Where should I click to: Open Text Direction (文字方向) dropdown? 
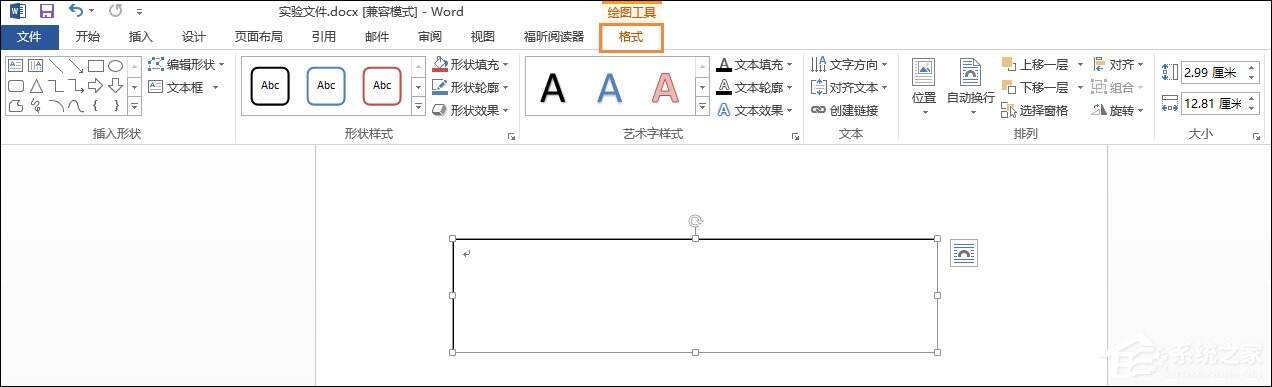850,64
